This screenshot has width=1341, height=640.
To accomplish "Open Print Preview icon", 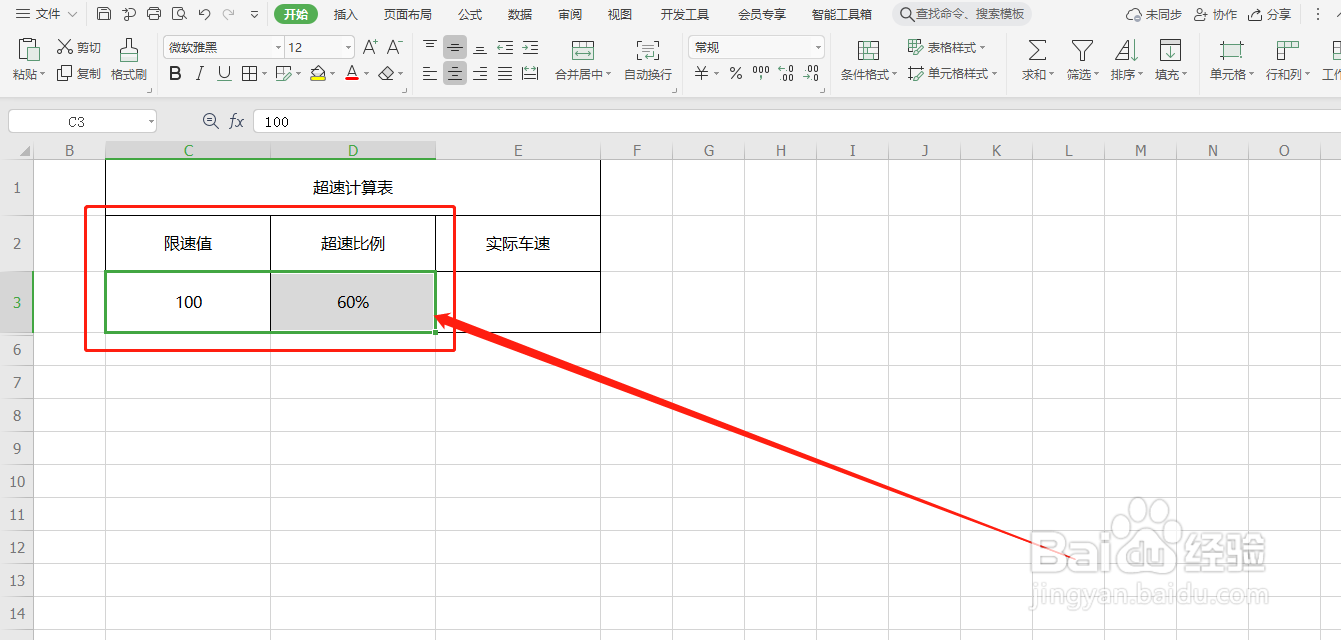I will 179,14.
